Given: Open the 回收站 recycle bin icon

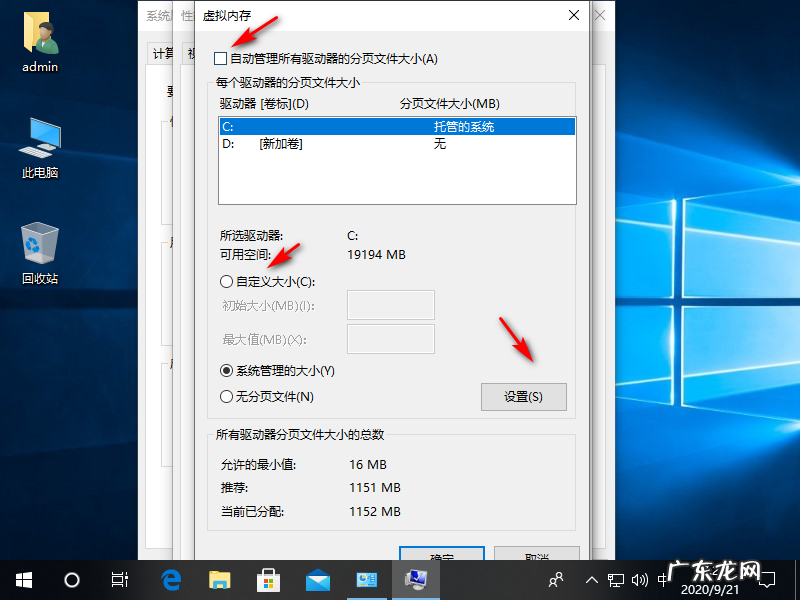Looking at the screenshot, I should pyautogui.click(x=40, y=250).
